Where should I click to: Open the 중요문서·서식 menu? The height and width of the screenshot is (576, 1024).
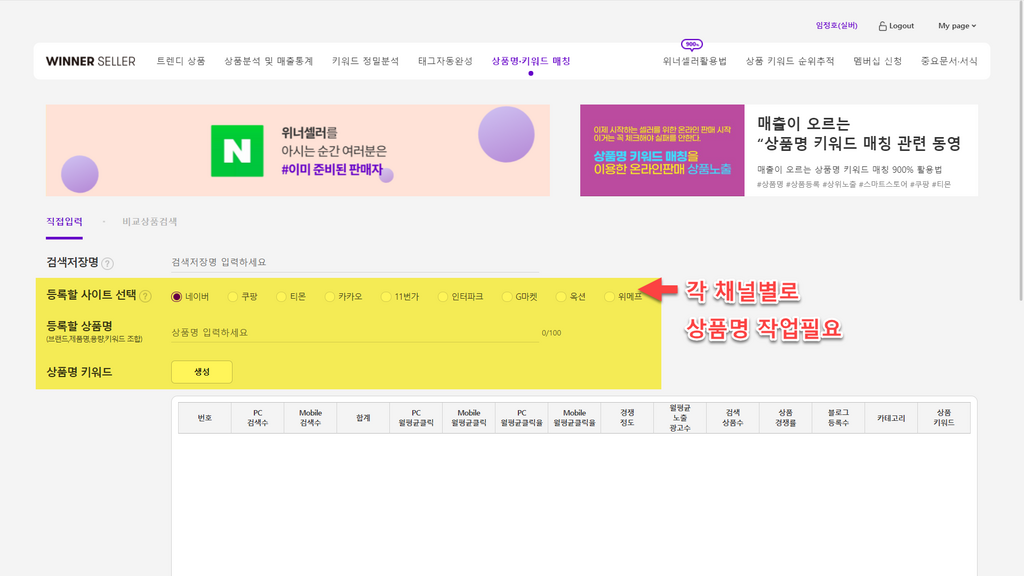coord(949,61)
